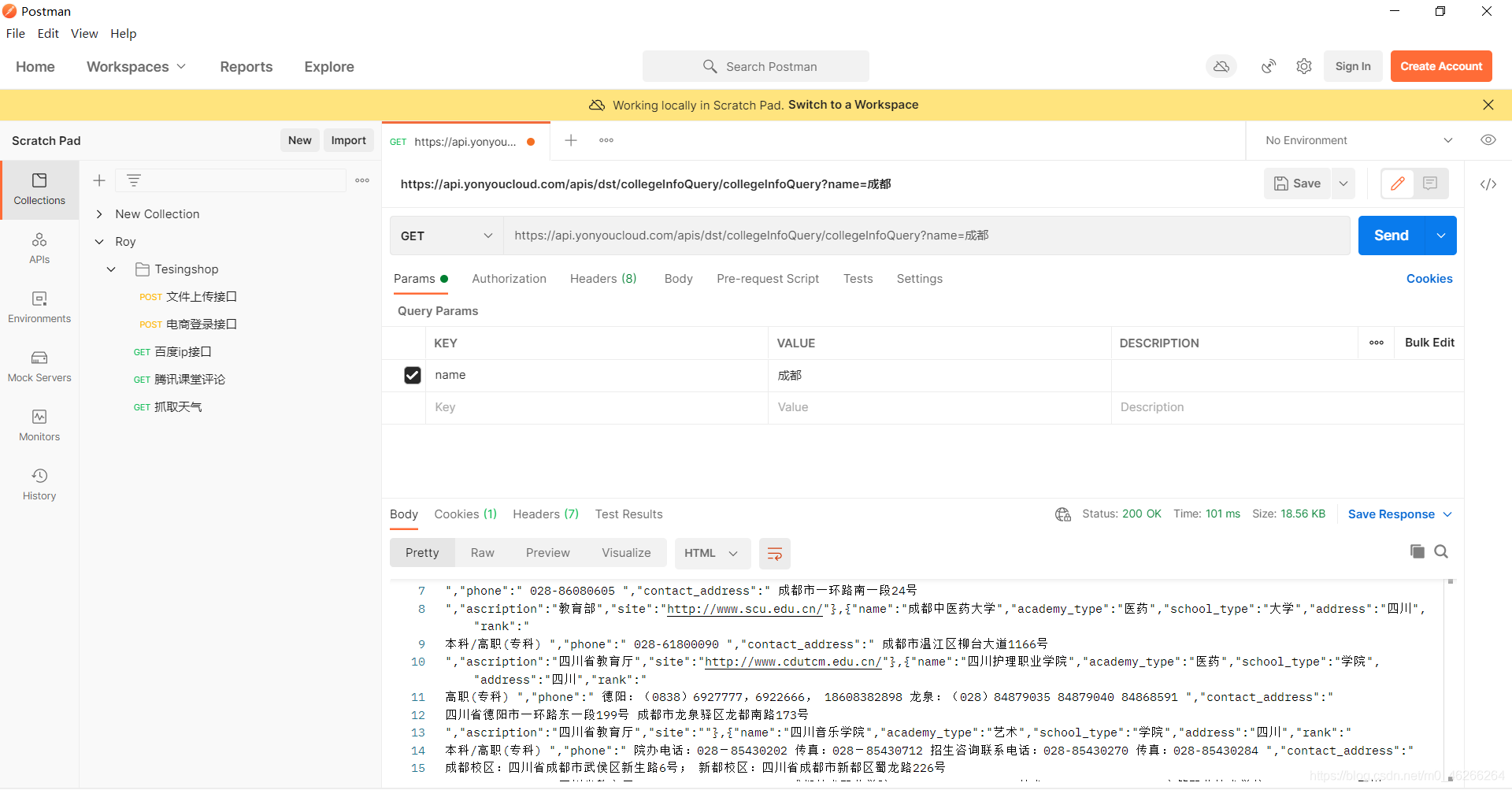Screen dimensions: 1512x790
Task: Click Switch to a Workspace link
Action: click(853, 105)
